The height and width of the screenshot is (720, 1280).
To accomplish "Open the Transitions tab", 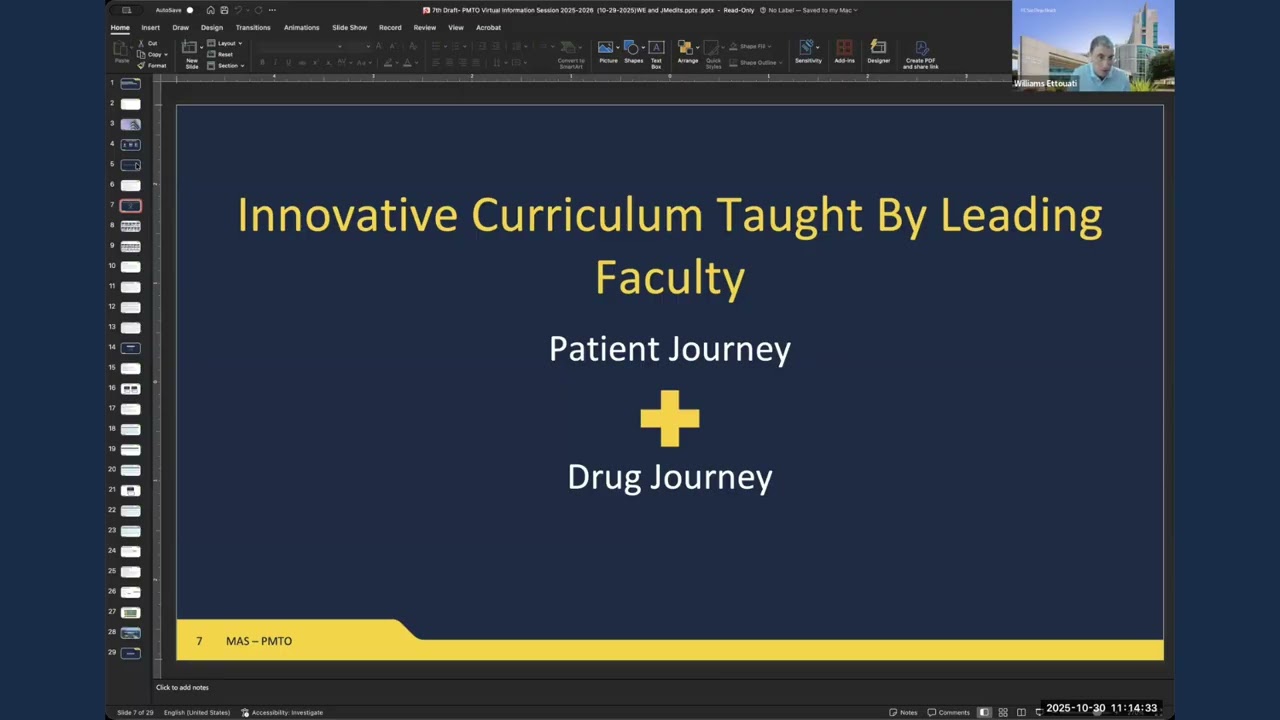I will (x=253, y=27).
